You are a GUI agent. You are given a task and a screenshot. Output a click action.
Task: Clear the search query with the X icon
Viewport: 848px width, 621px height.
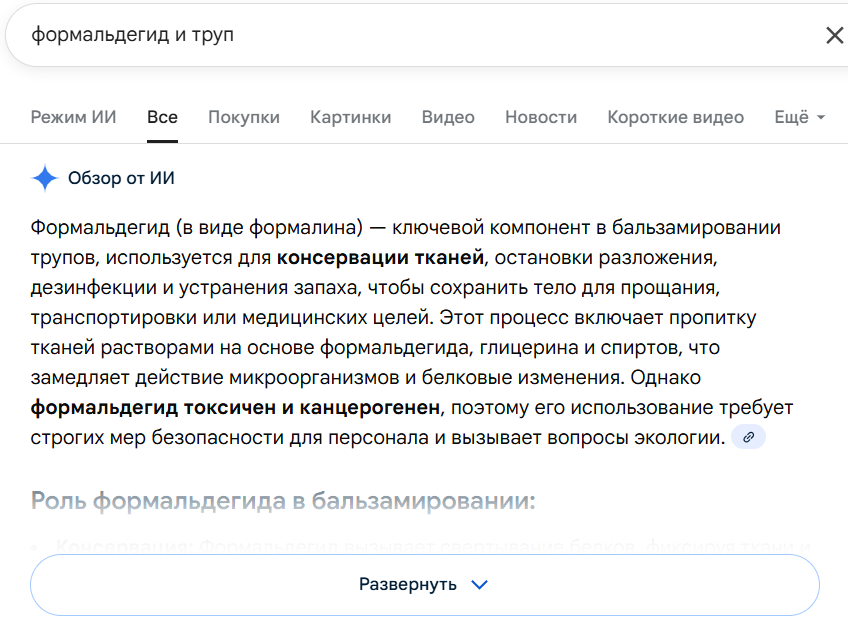click(x=833, y=36)
